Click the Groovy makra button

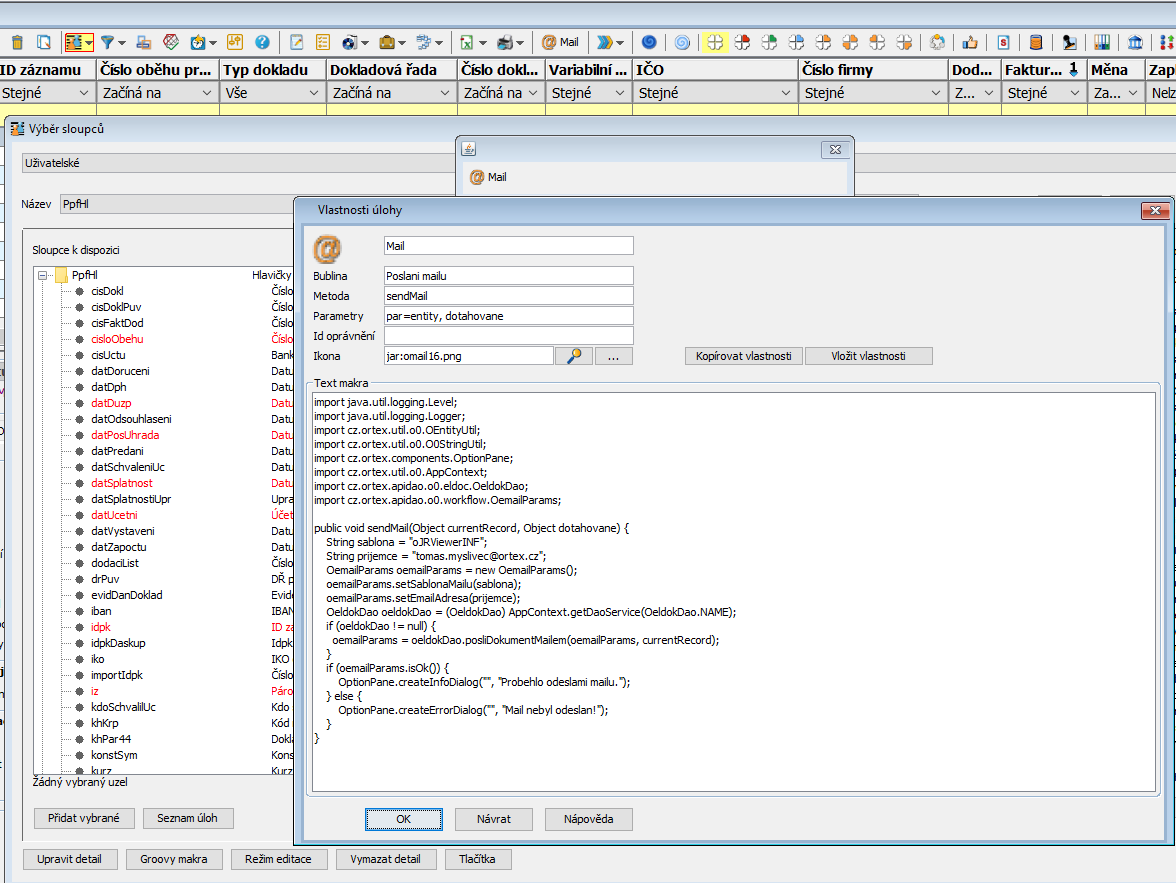174,859
